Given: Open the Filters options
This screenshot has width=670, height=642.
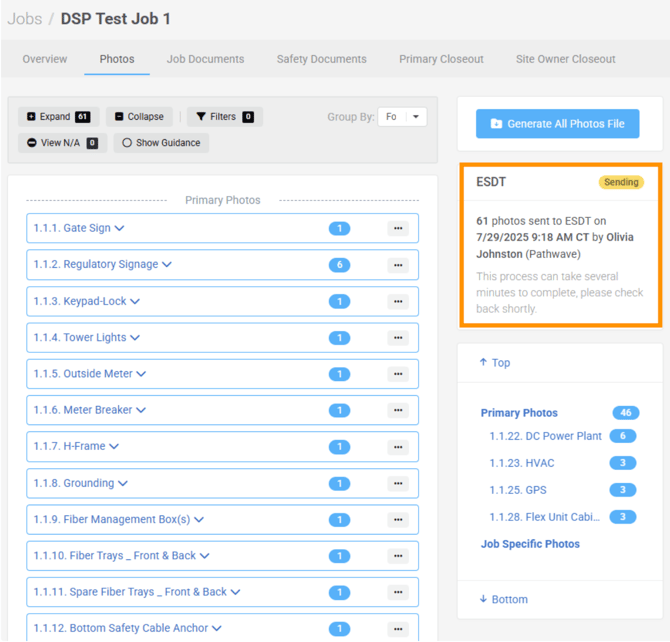Looking at the screenshot, I should pos(224,117).
